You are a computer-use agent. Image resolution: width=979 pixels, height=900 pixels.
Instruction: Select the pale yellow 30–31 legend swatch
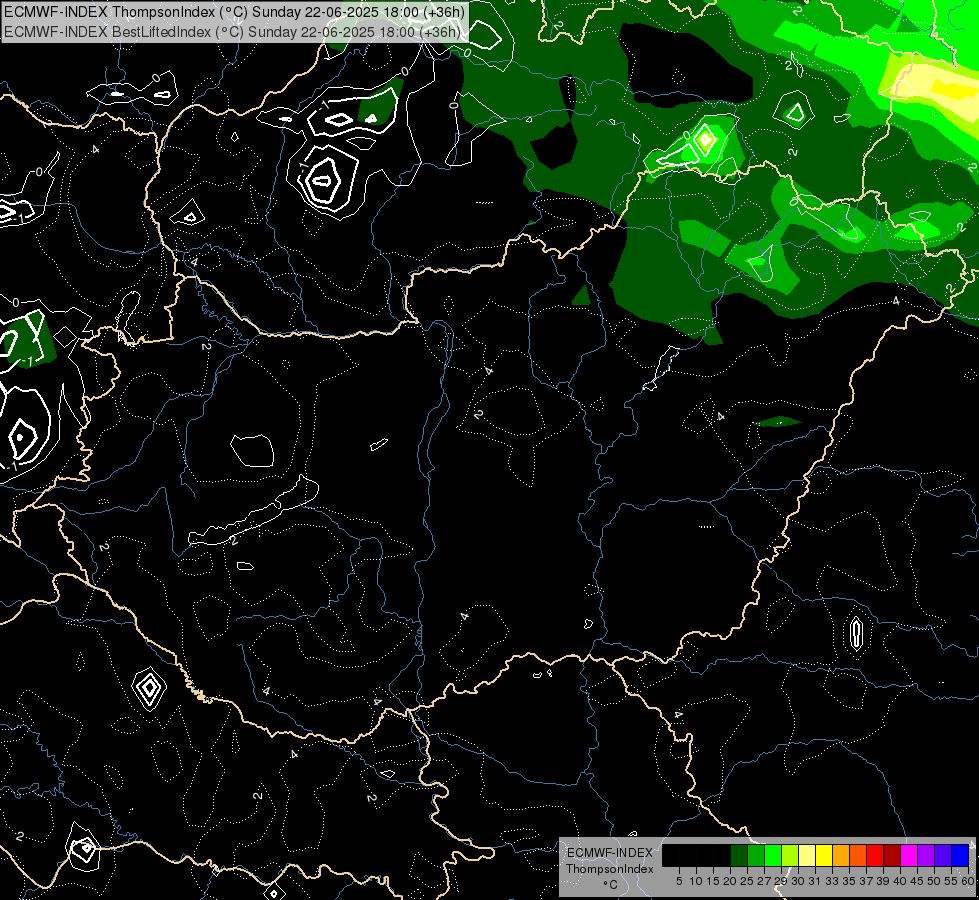pos(807,855)
